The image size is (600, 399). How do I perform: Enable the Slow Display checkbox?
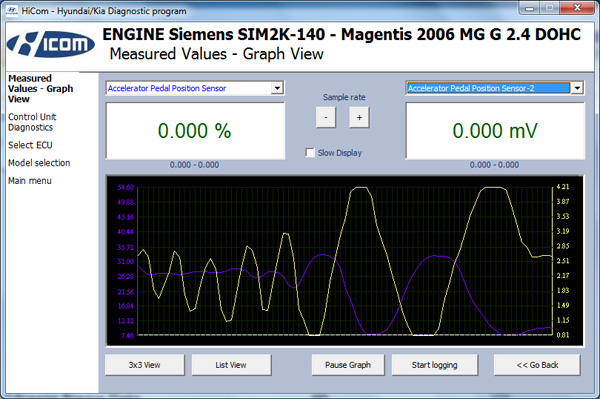[x=310, y=153]
